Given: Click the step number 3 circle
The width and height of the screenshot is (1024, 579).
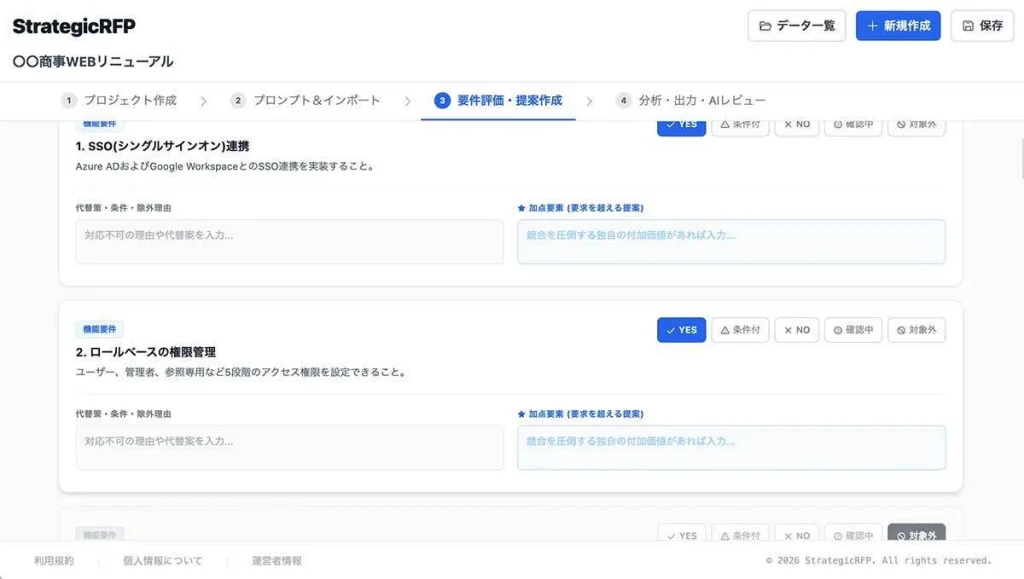Looking at the screenshot, I should (442, 100).
